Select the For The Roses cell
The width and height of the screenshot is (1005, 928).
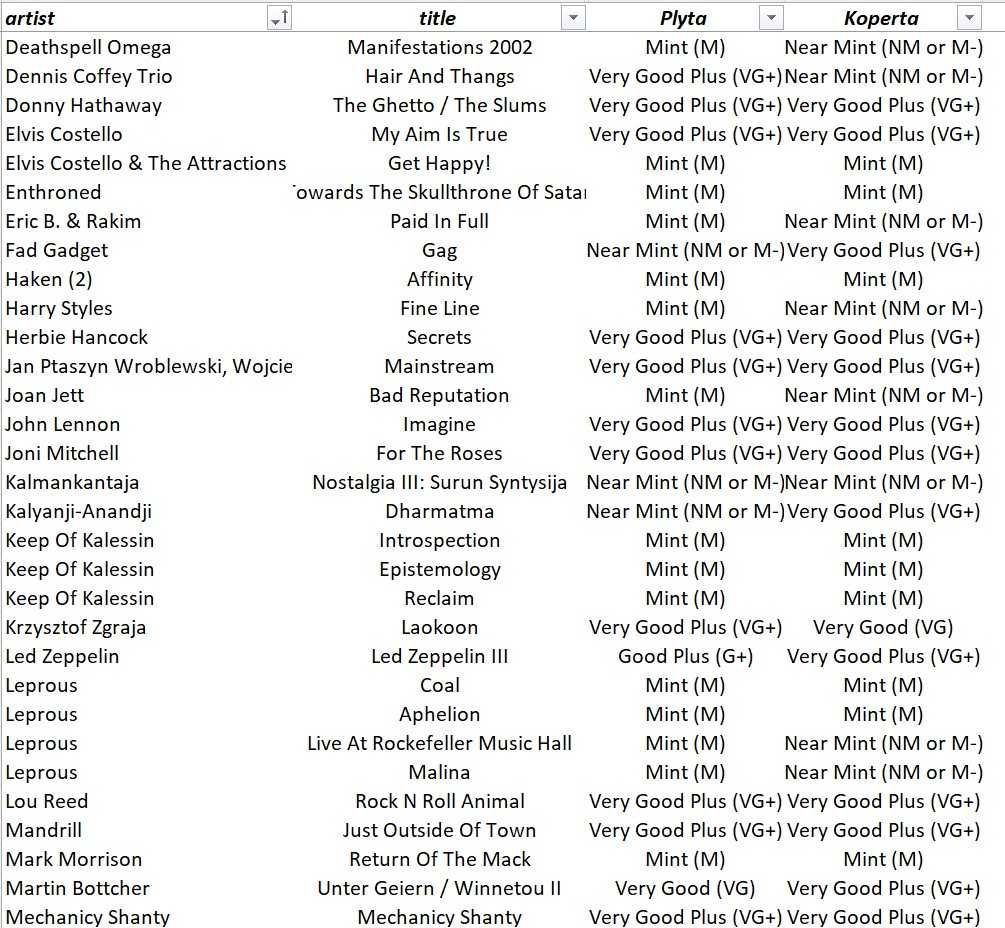coord(440,453)
